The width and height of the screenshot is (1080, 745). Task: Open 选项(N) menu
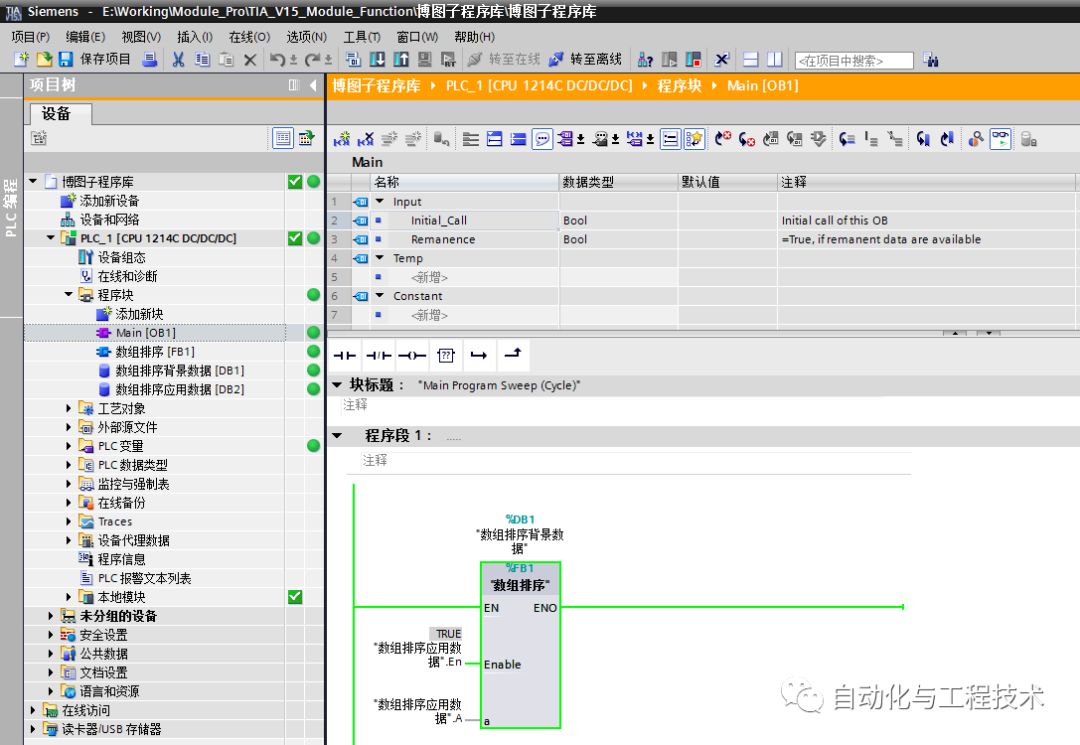307,36
